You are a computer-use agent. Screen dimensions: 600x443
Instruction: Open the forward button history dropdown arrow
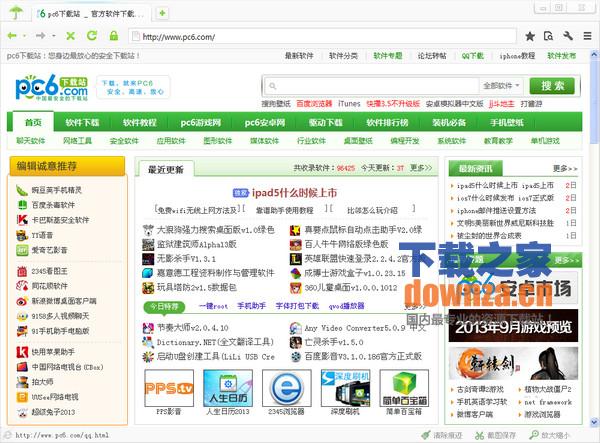[54, 36]
